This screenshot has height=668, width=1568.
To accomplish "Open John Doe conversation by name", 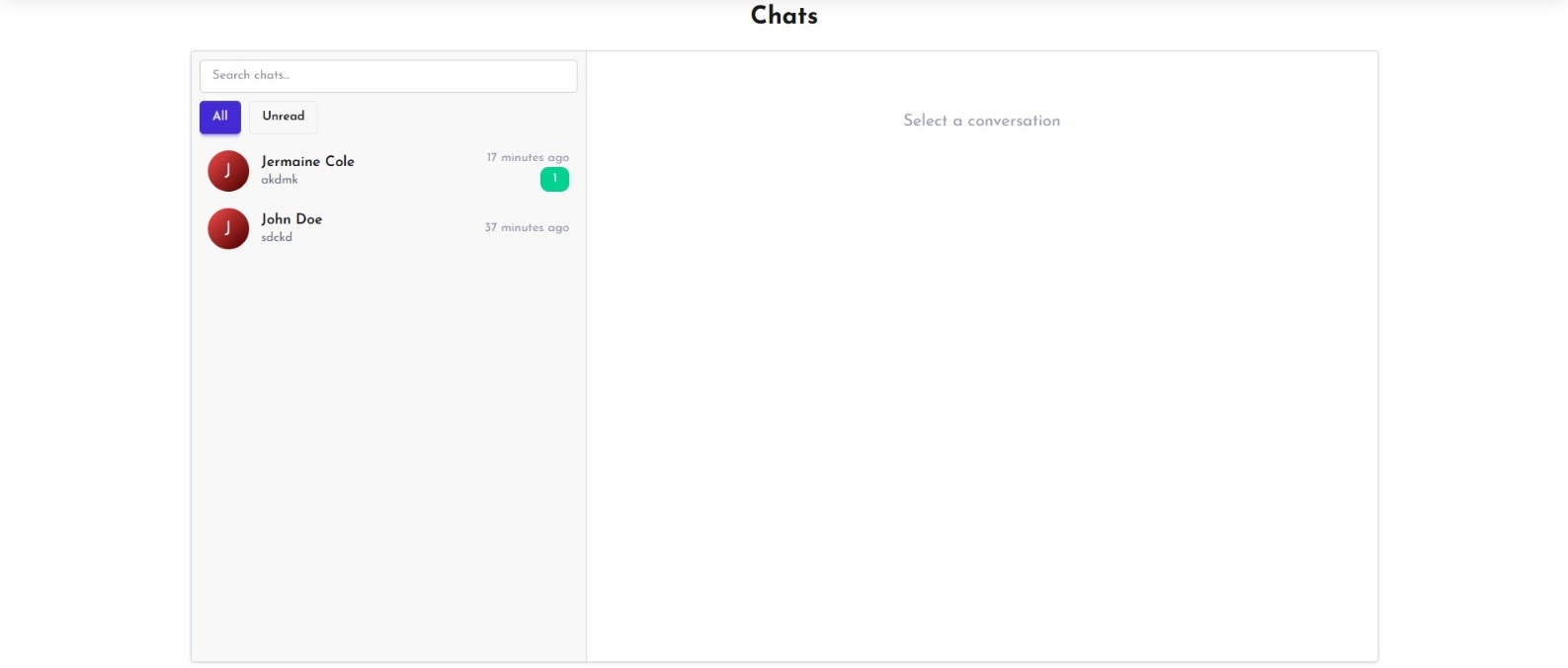I will 291,219.
